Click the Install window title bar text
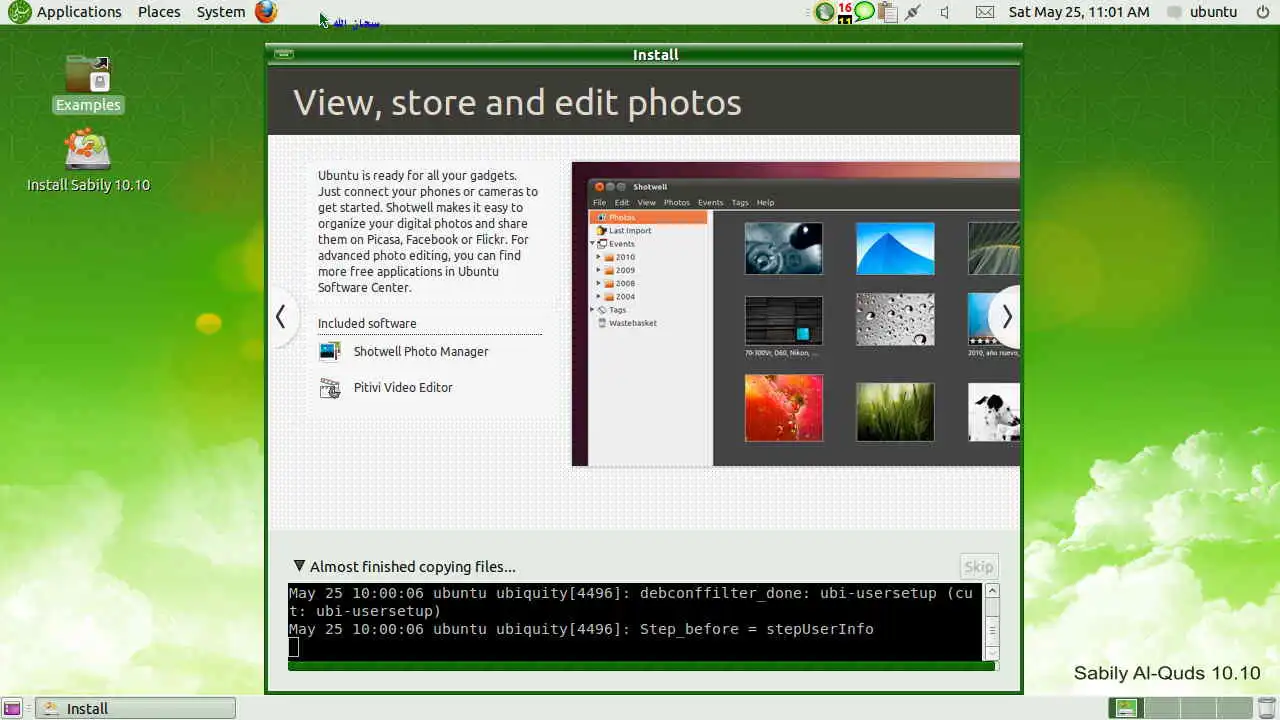This screenshot has height=720, width=1280. [x=656, y=54]
